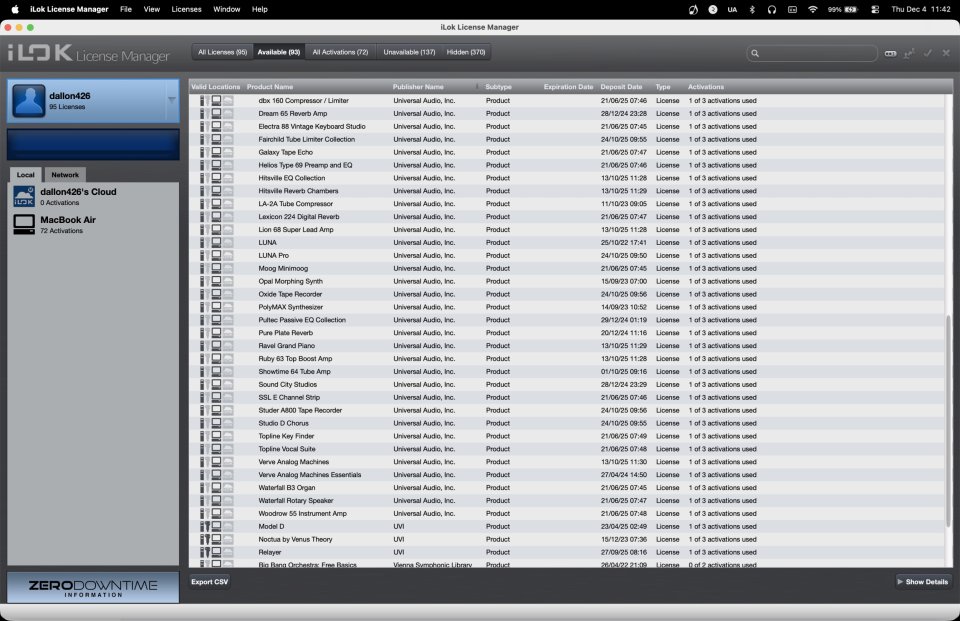960x621 pixels.
Task: Open the Licenses menu in menu bar
Action: pos(186,9)
